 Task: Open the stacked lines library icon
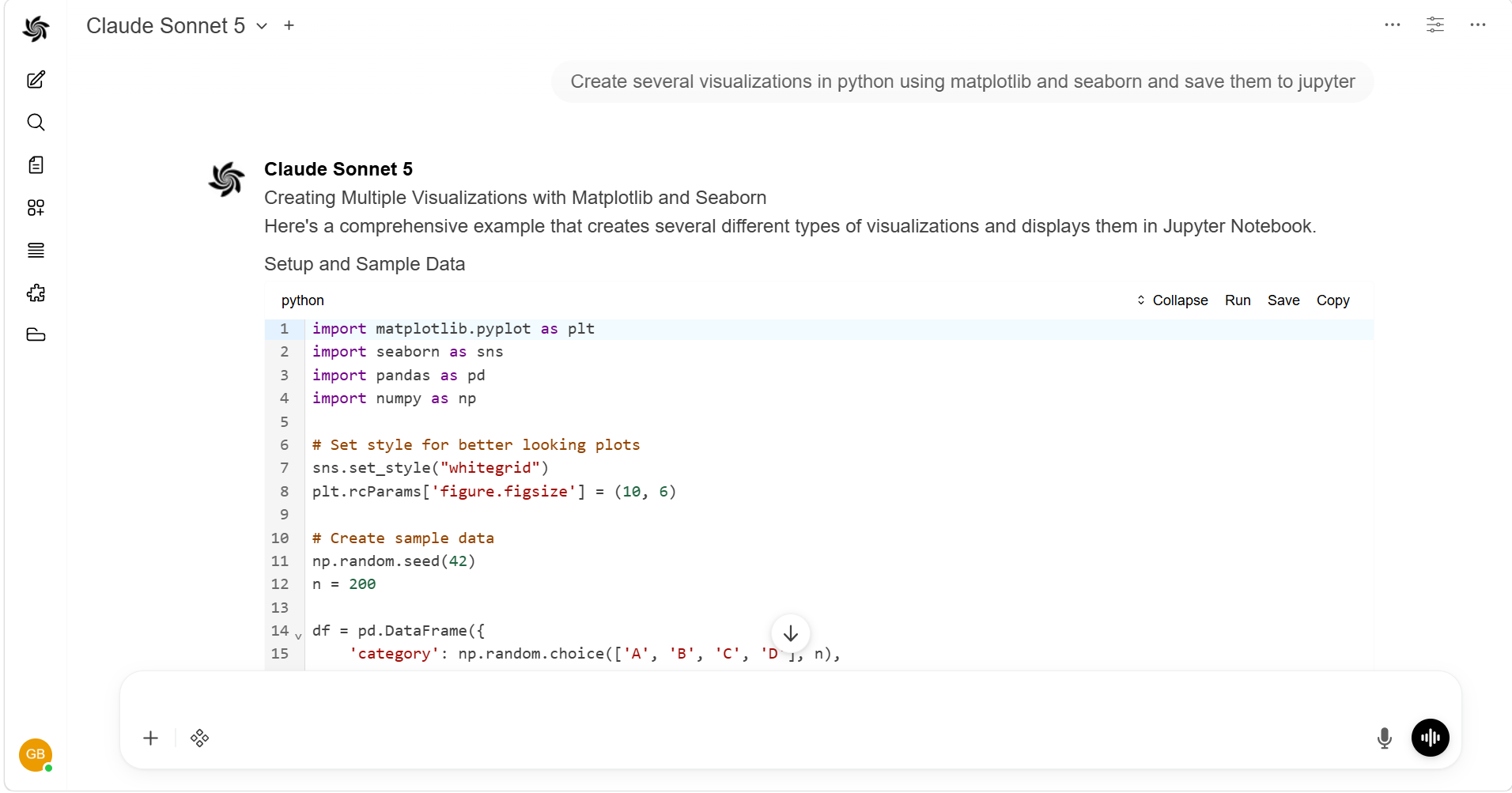click(36, 251)
